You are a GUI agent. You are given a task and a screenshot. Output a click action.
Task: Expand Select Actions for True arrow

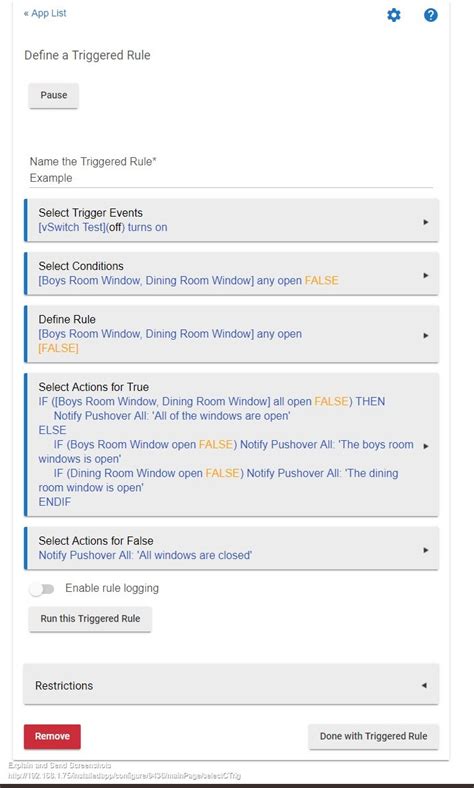[x=426, y=446]
